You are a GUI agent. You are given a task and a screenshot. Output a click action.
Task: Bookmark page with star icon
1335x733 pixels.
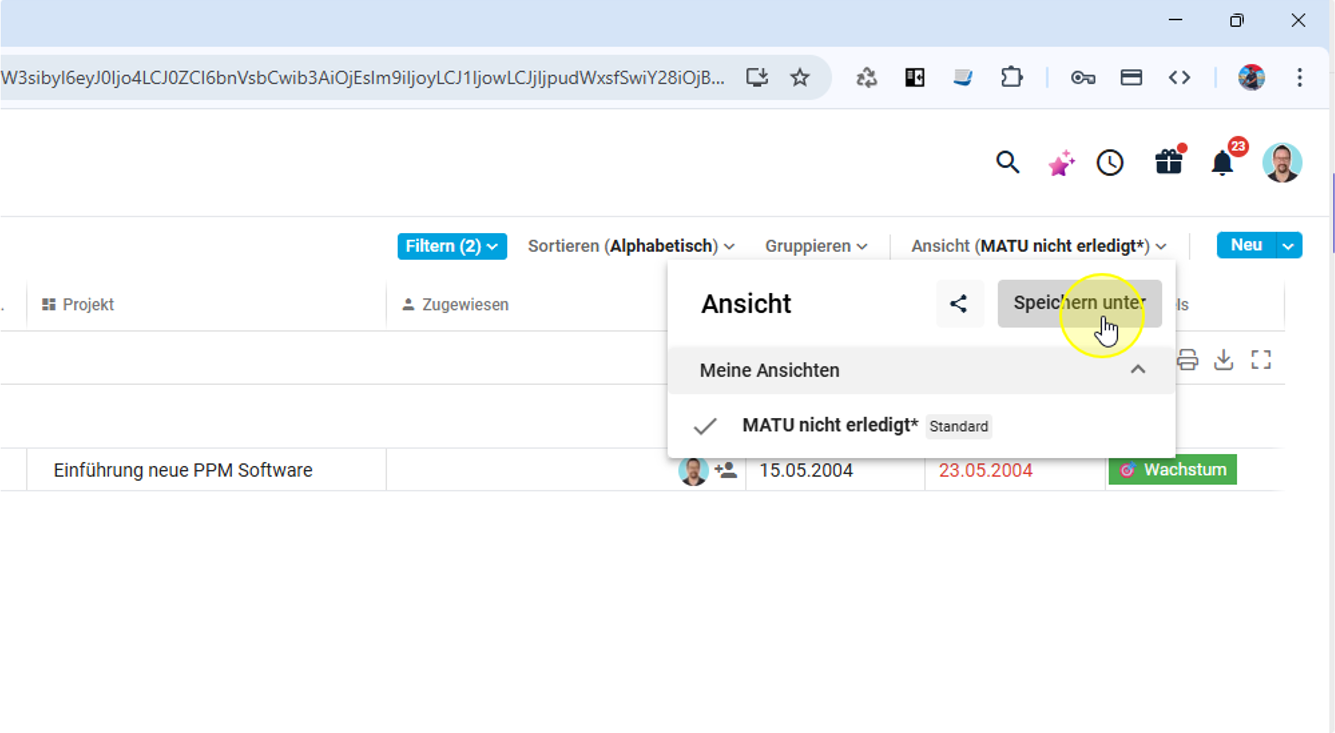click(800, 78)
